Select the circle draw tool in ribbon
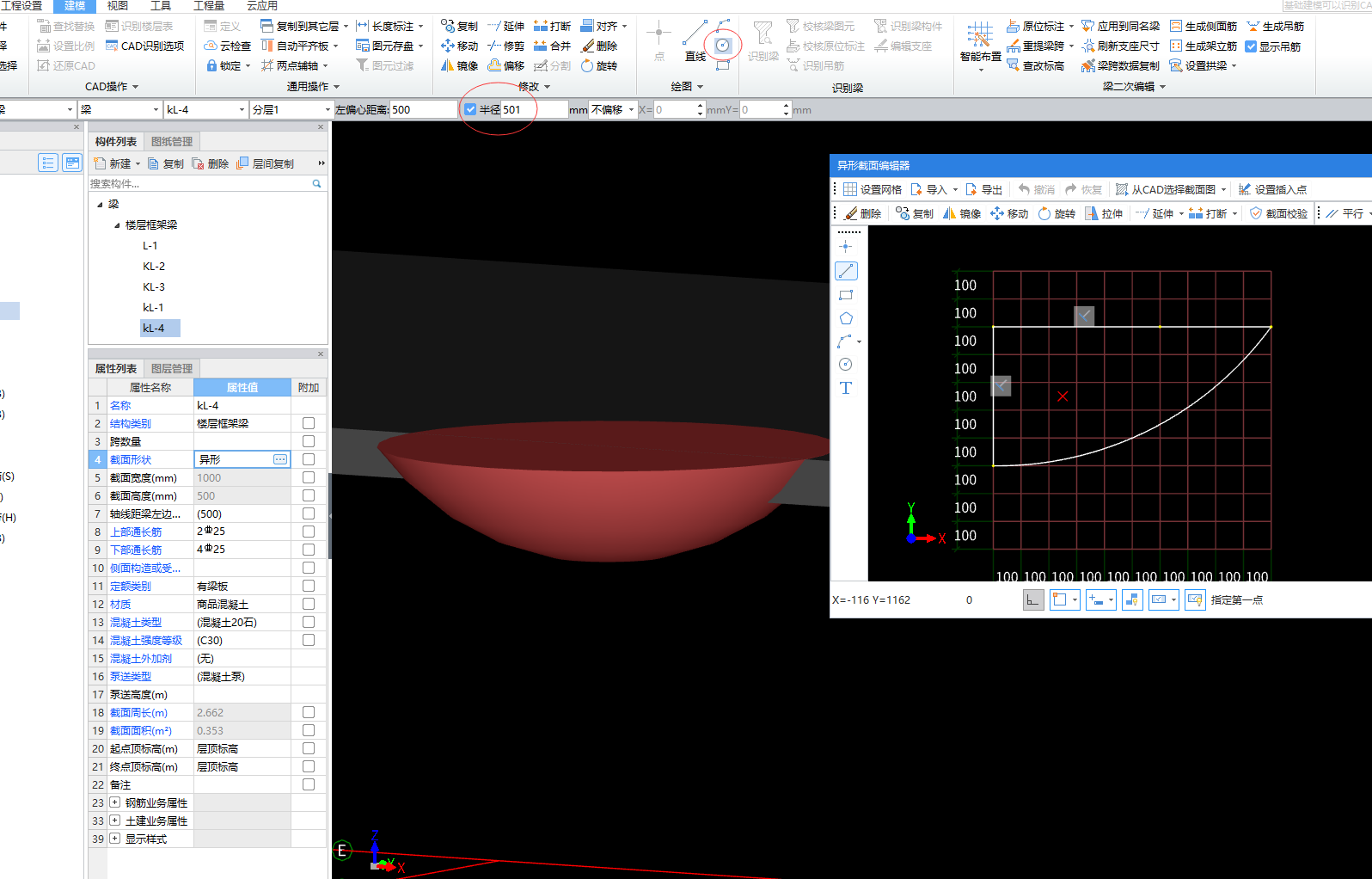The width and height of the screenshot is (1372, 879). 723,45
